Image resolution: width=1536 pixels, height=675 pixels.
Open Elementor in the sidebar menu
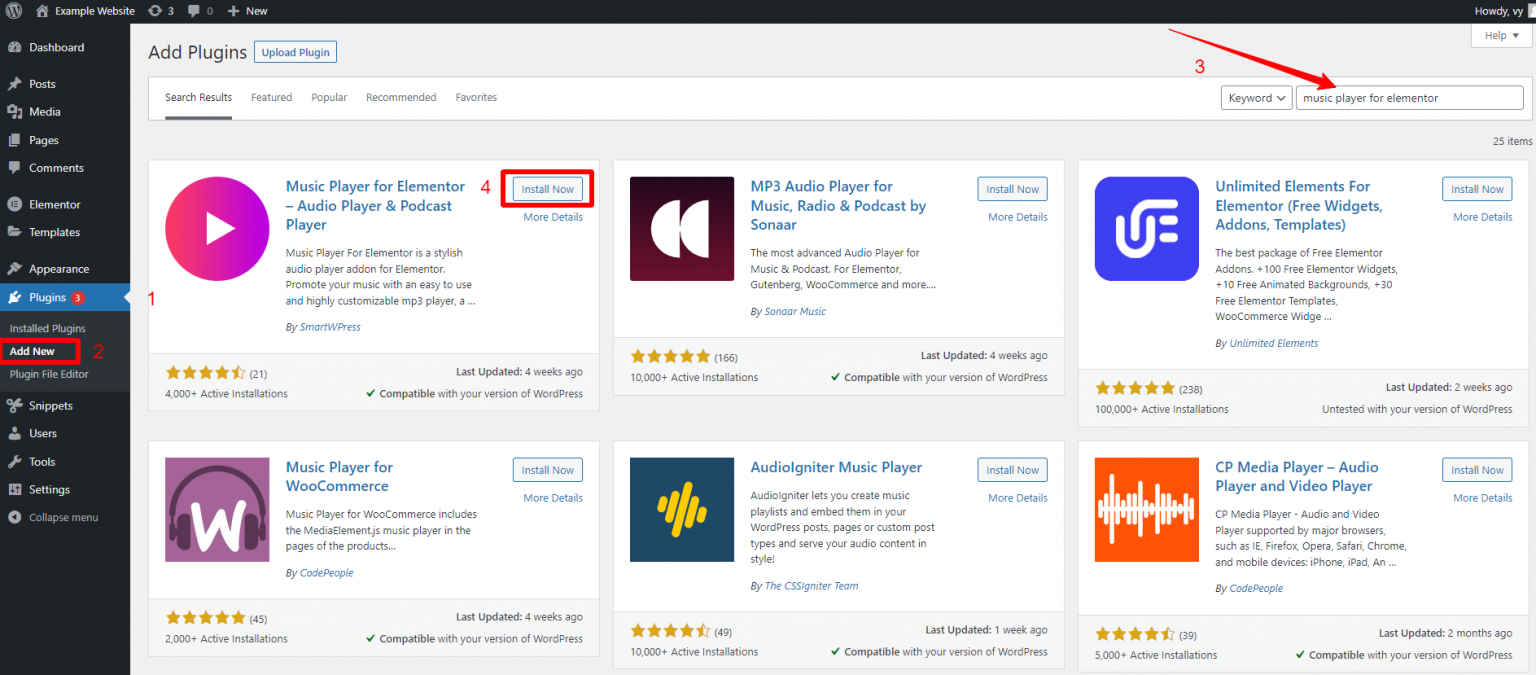point(54,204)
